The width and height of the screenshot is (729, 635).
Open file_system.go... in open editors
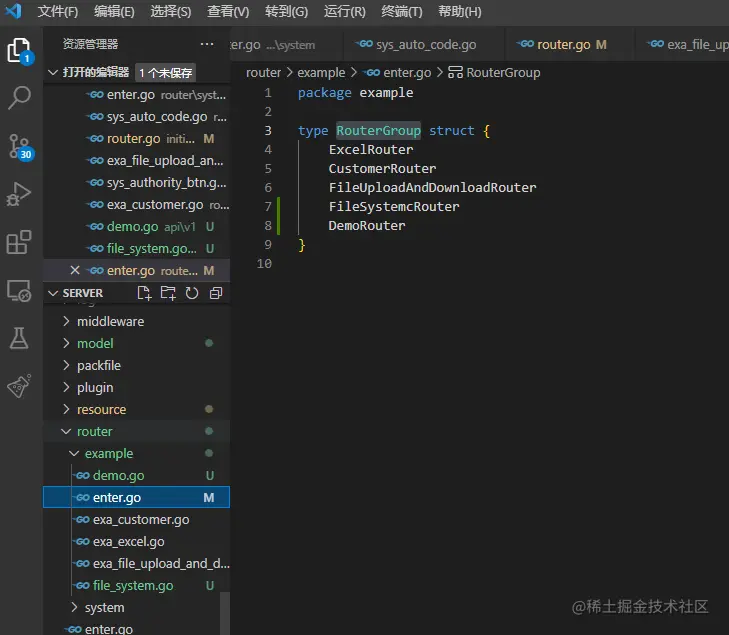[137, 249]
